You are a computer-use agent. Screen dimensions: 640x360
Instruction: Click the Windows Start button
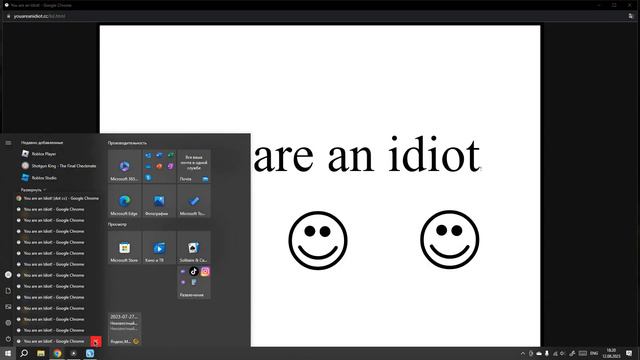coord(8,353)
